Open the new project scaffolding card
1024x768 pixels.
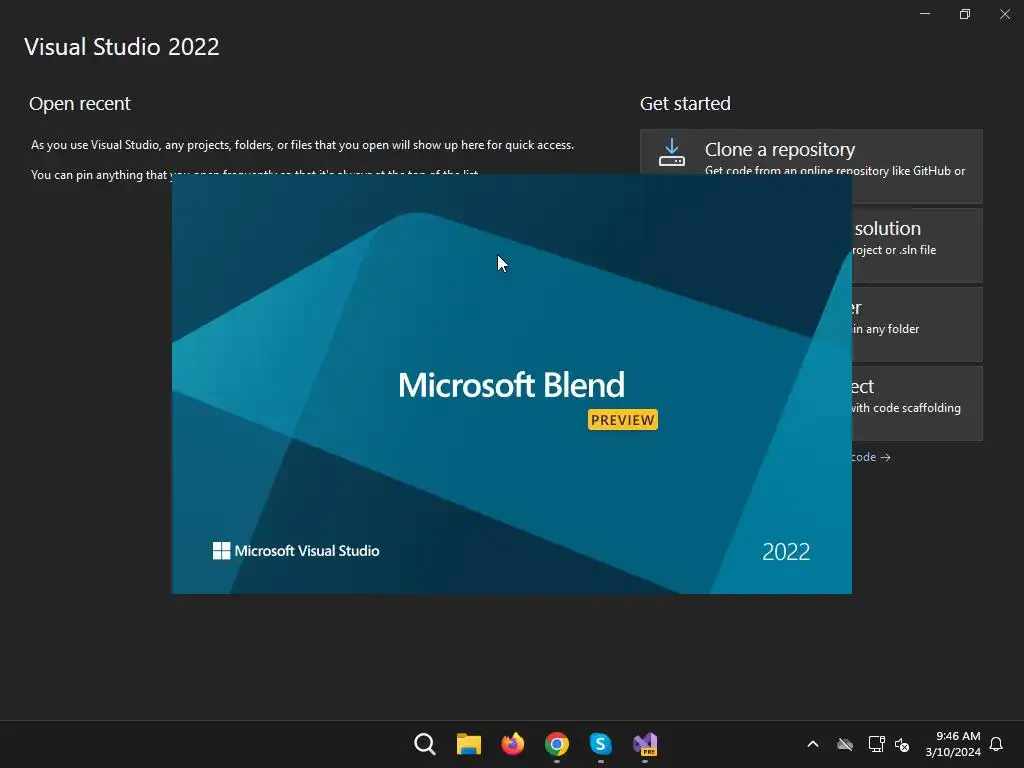click(918, 404)
